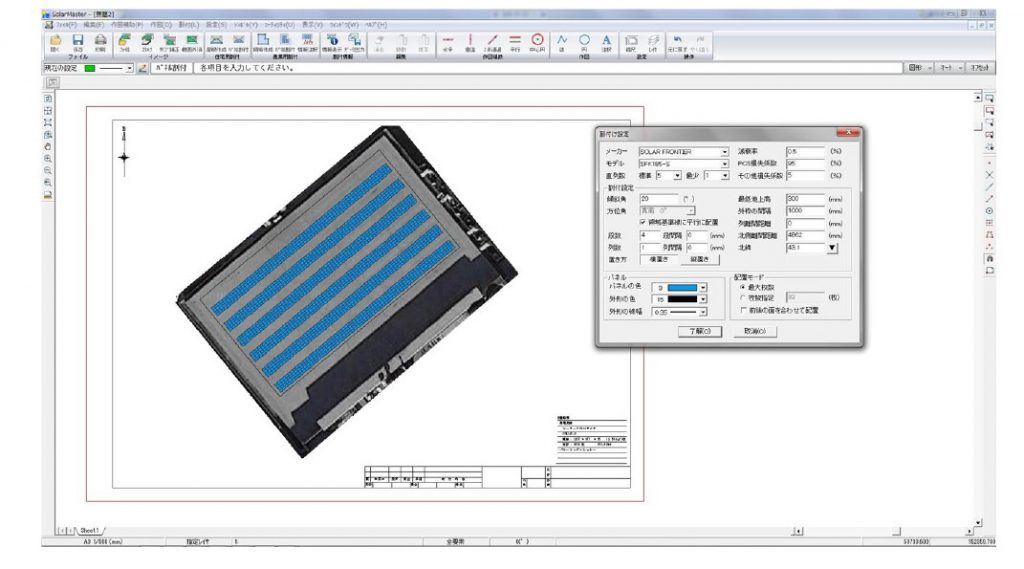Select the parallel line tool (平行)

click(515, 41)
